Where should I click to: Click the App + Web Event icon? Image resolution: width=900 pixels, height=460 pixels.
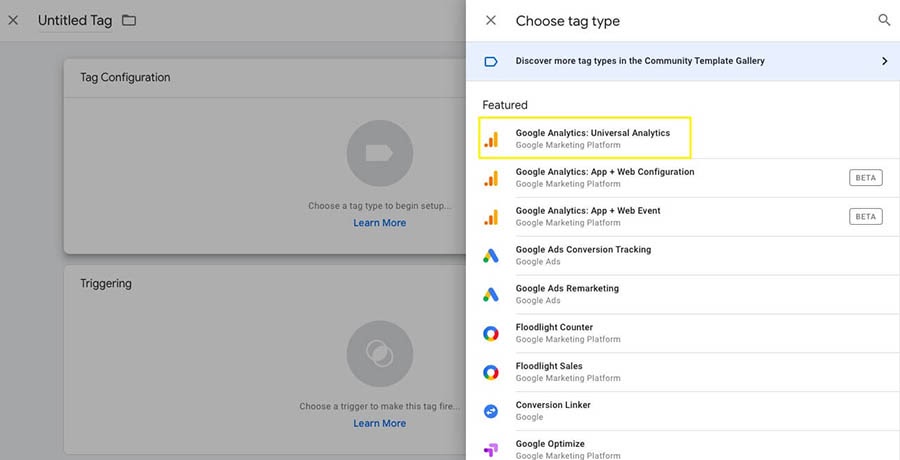point(491,217)
